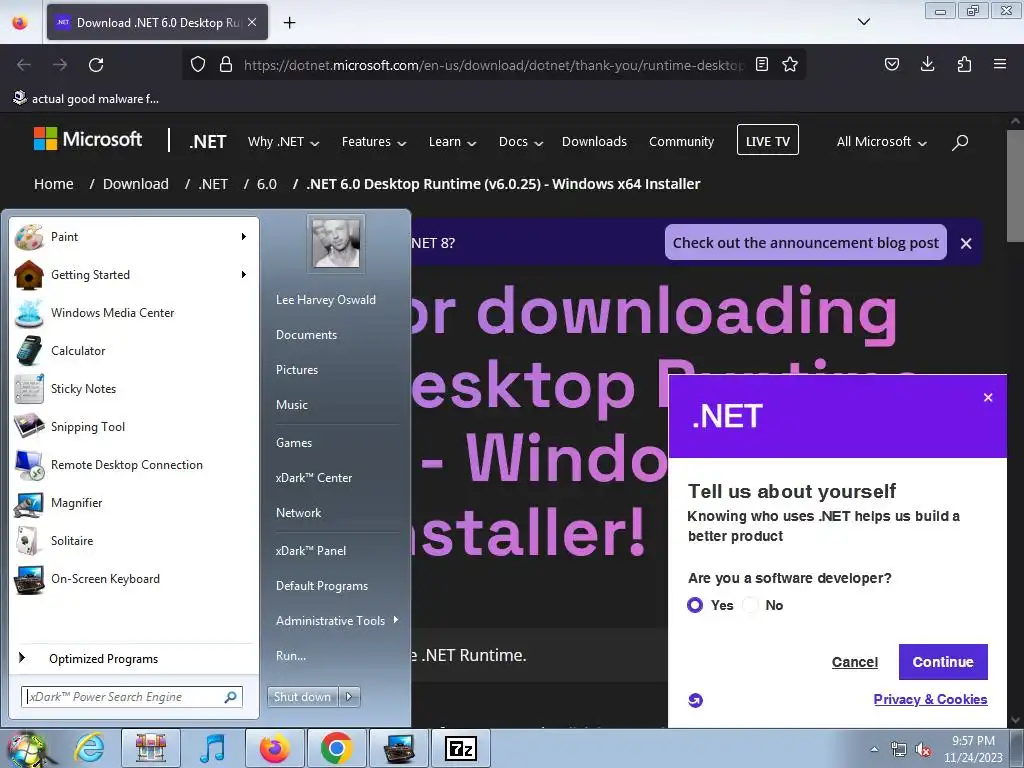Show hidden tray icons arrow
Viewport: 1024px width, 768px height.
(x=874, y=749)
